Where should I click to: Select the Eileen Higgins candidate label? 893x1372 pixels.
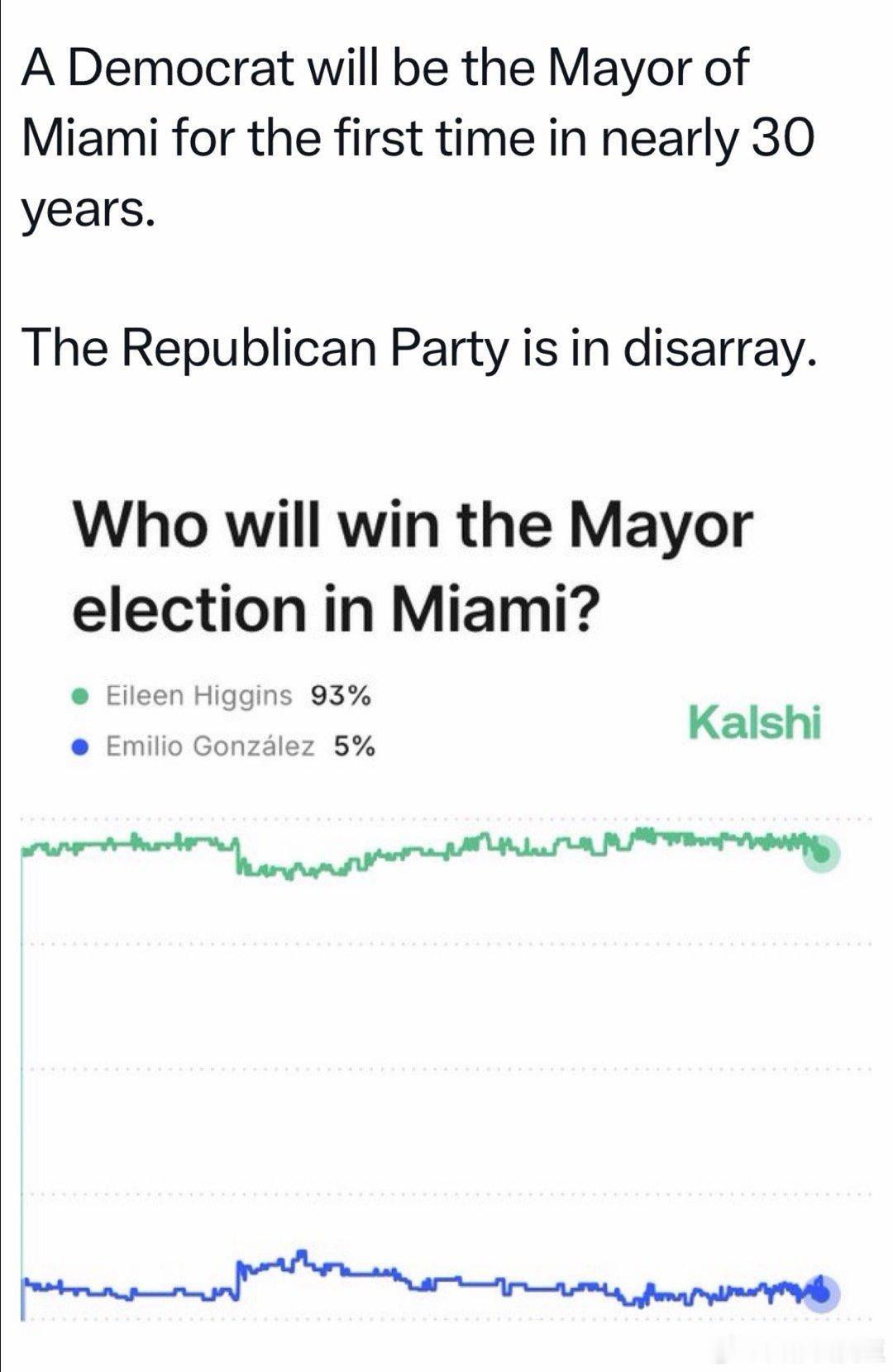pos(199,696)
